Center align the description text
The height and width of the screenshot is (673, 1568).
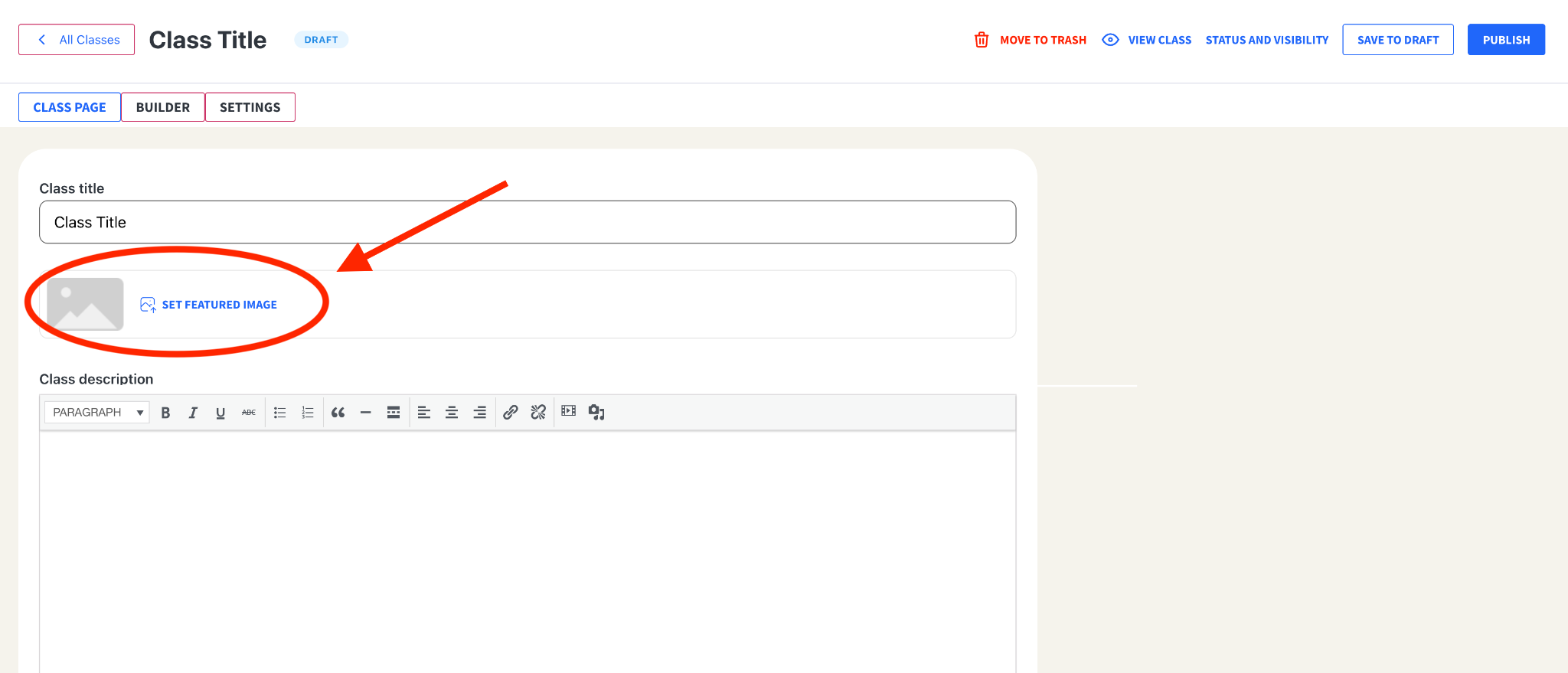tap(452, 413)
